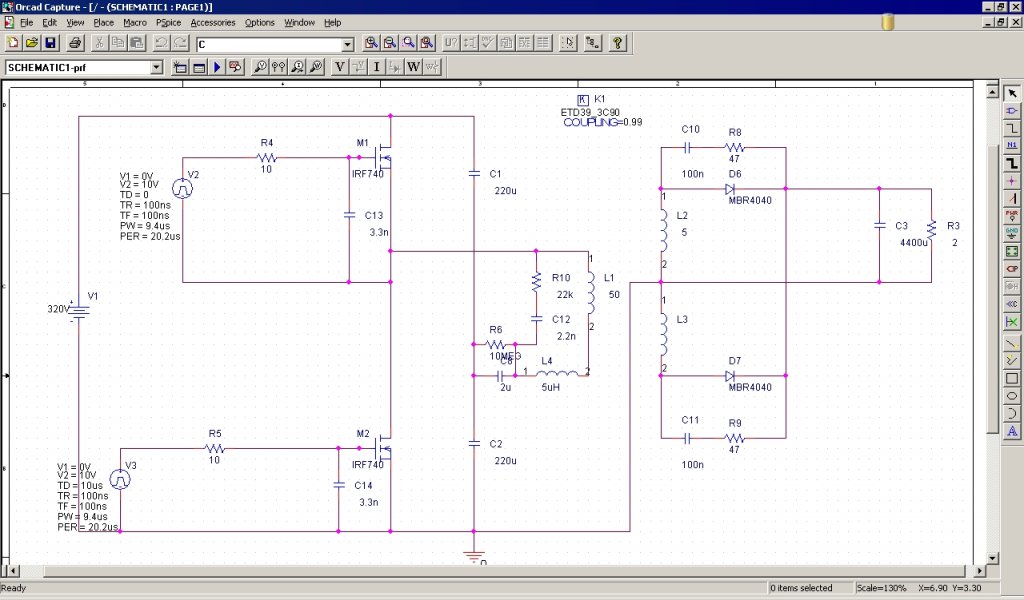Open a file using the folder icon
This screenshot has height=600, width=1024.
click(x=31, y=43)
